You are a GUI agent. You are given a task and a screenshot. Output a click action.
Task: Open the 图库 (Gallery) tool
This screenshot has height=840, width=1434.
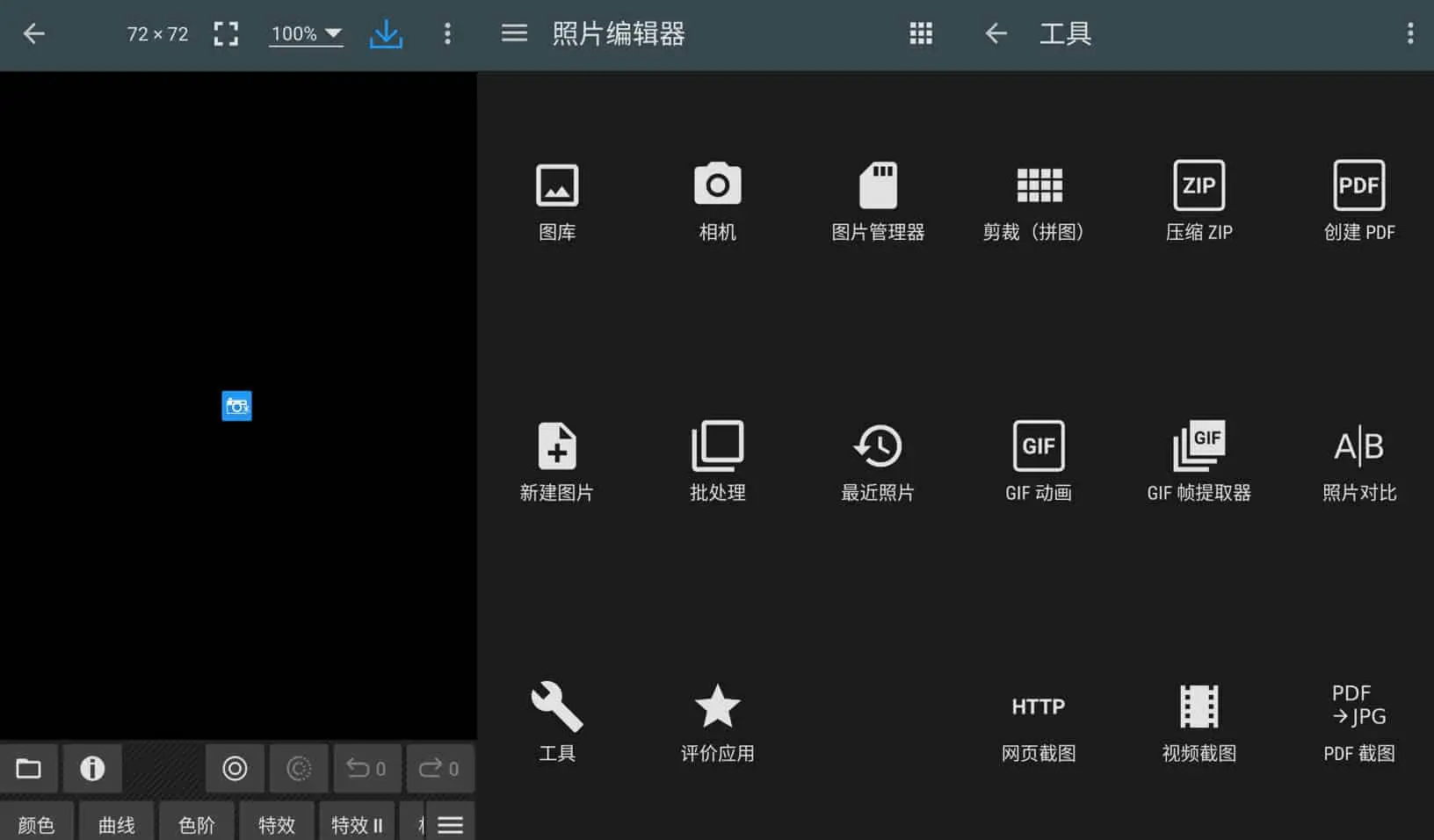(x=557, y=202)
